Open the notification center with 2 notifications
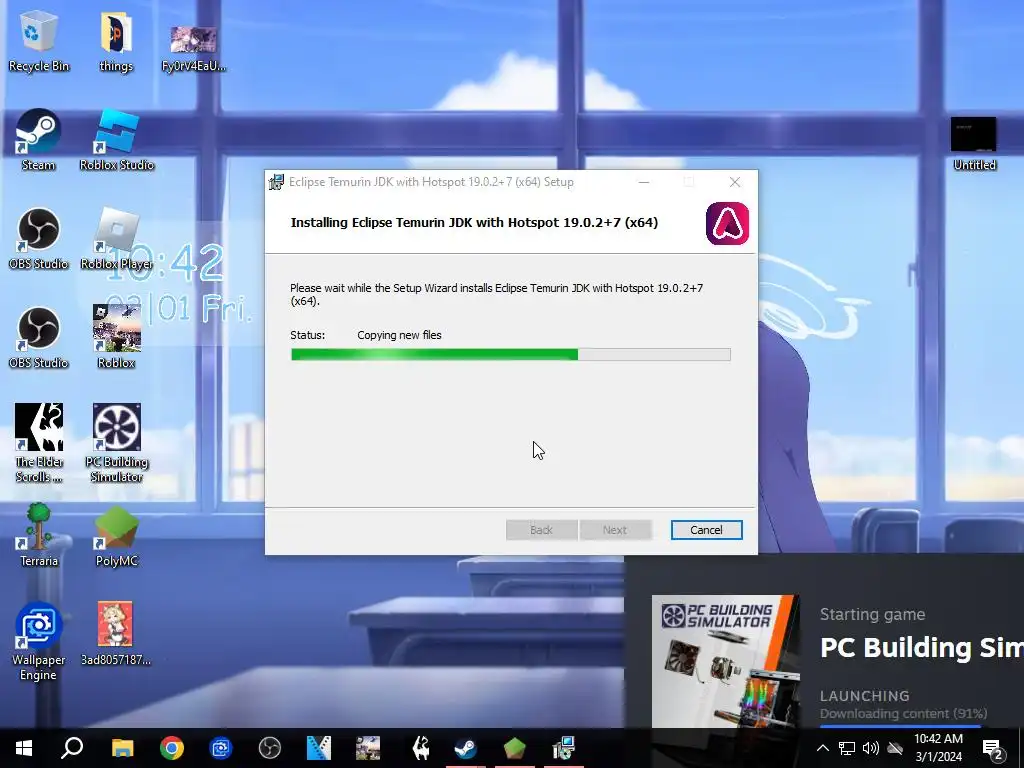 tap(993, 749)
